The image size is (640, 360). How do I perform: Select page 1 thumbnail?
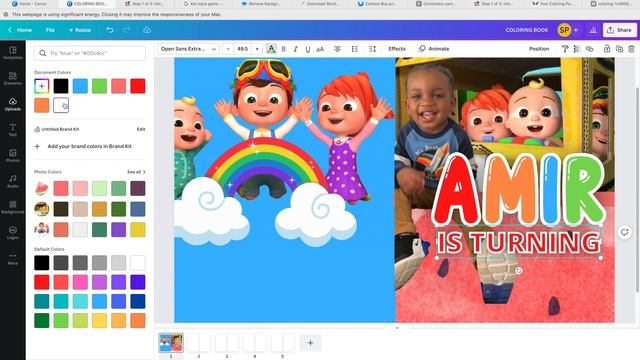tap(171, 343)
